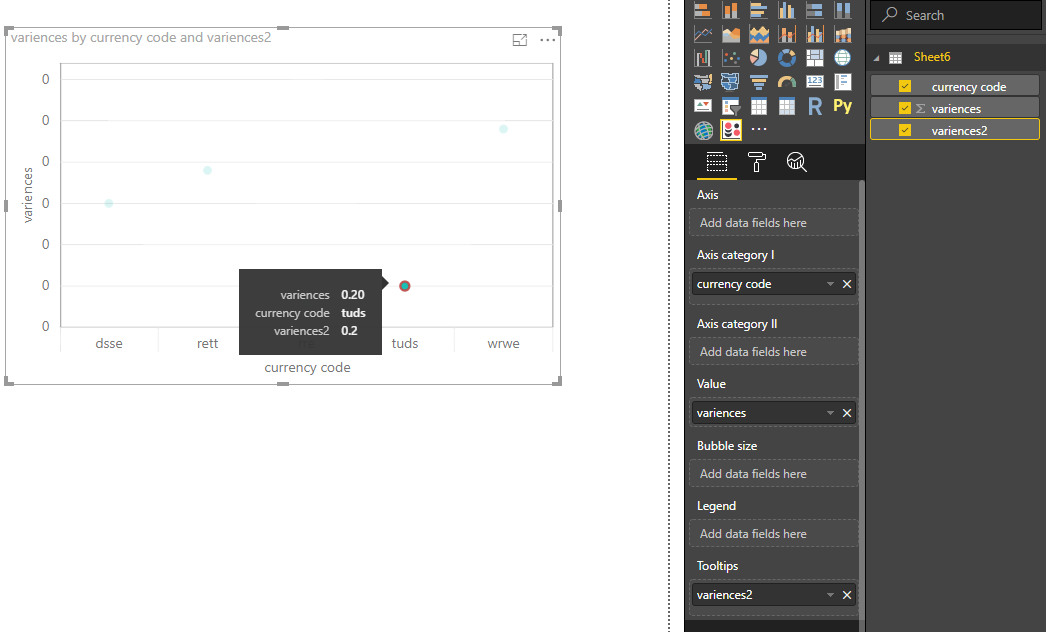Open dropdown arrow for variences Value field
1051x632 pixels.
click(x=830, y=413)
